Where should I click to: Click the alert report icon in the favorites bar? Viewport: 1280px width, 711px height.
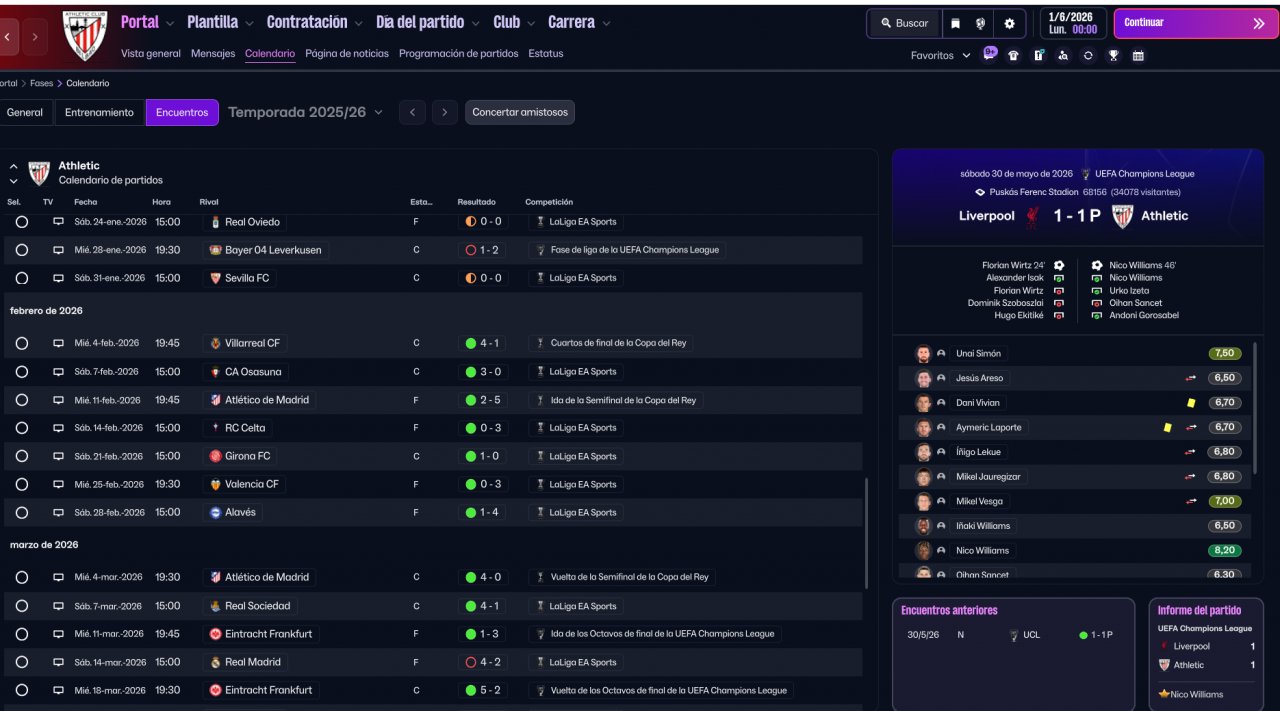click(x=1038, y=56)
